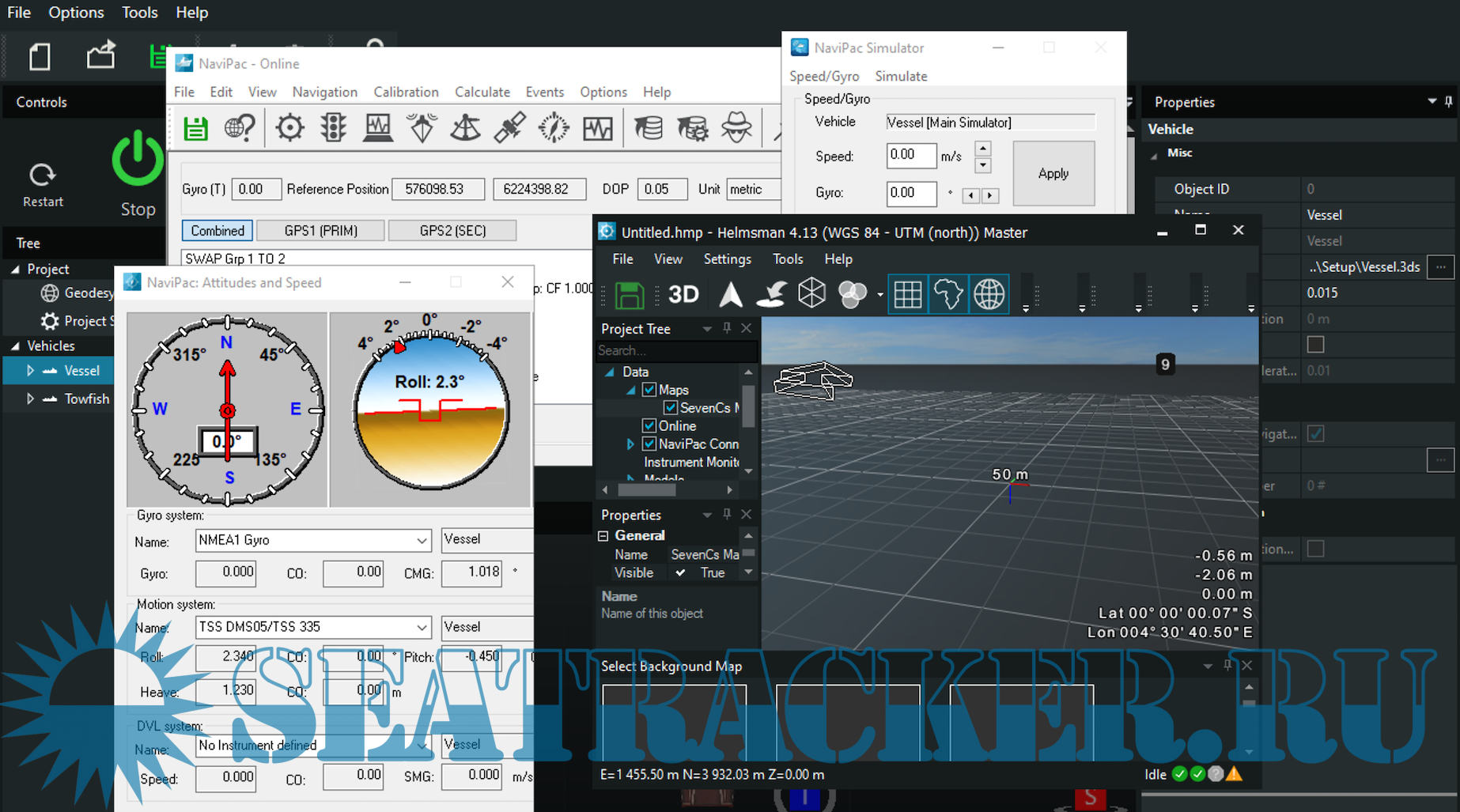The height and width of the screenshot is (812, 1460).
Task: Open the TSS DMS05/TSS 335 dropdown
Action: click(422, 628)
